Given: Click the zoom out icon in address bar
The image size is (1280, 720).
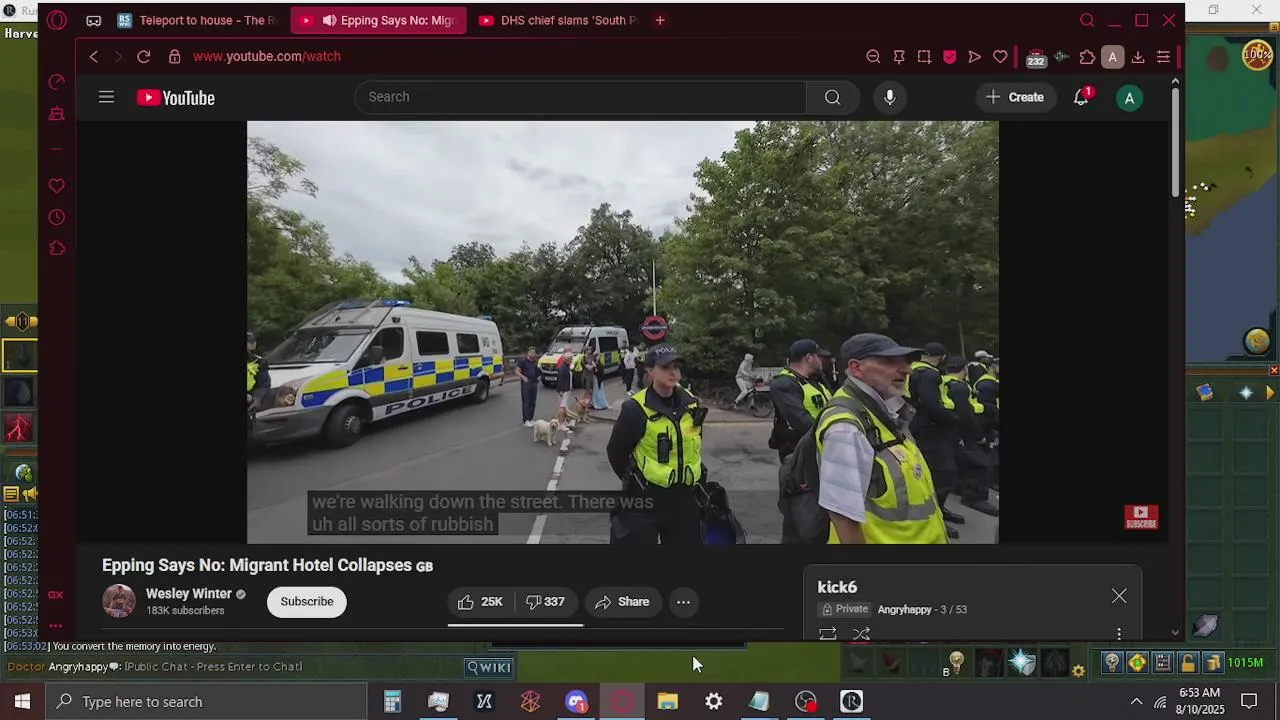Looking at the screenshot, I should click(873, 57).
